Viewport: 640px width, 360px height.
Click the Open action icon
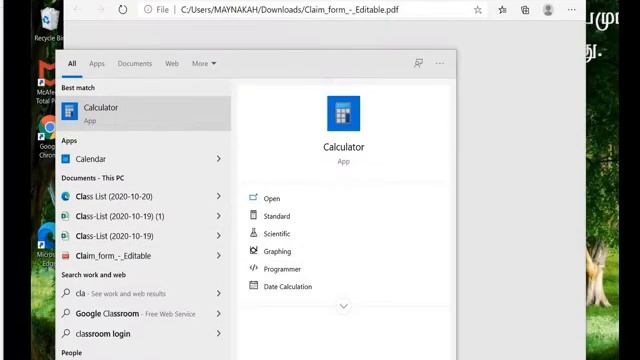point(253,198)
